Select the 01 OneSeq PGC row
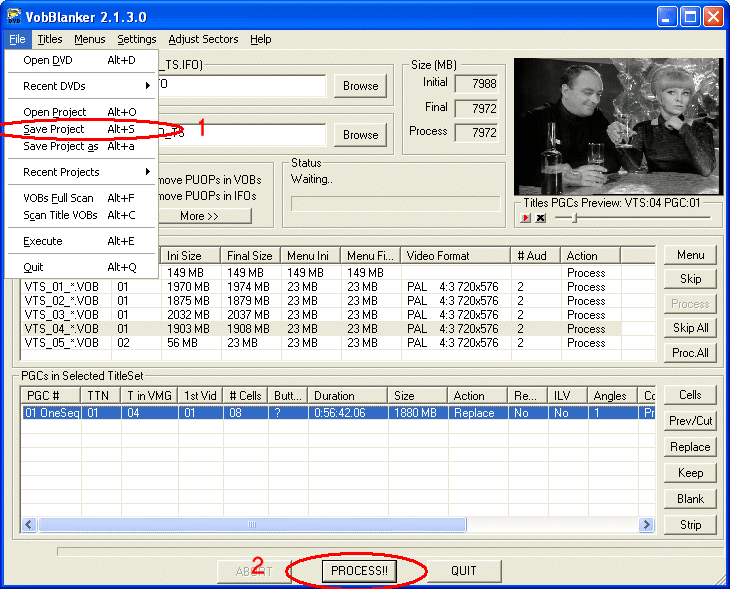Image resolution: width=730 pixels, height=589 pixels. pos(338,413)
